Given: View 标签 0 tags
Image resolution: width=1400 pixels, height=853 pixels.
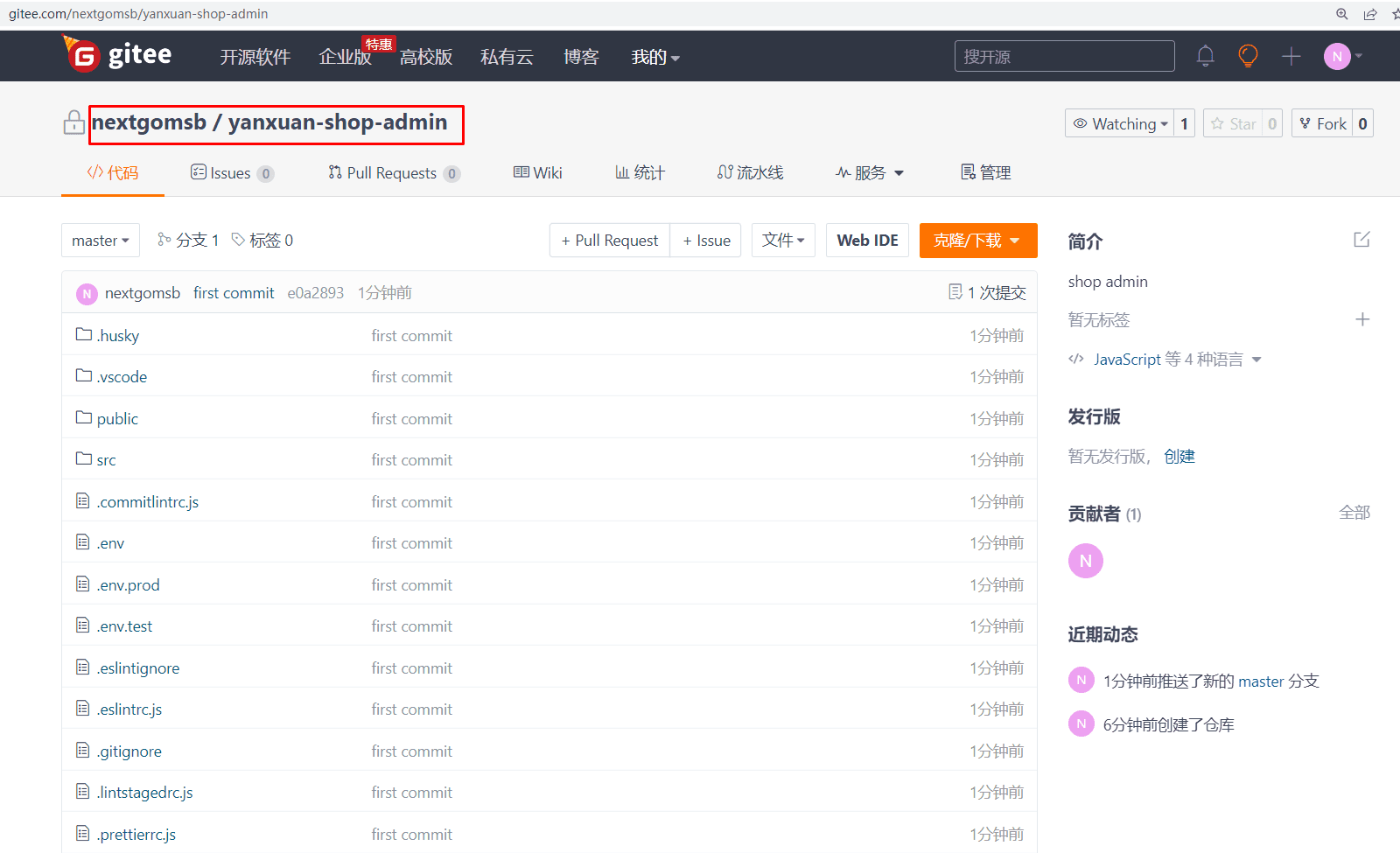Looking at the screenshot, I should pos(262,241).
